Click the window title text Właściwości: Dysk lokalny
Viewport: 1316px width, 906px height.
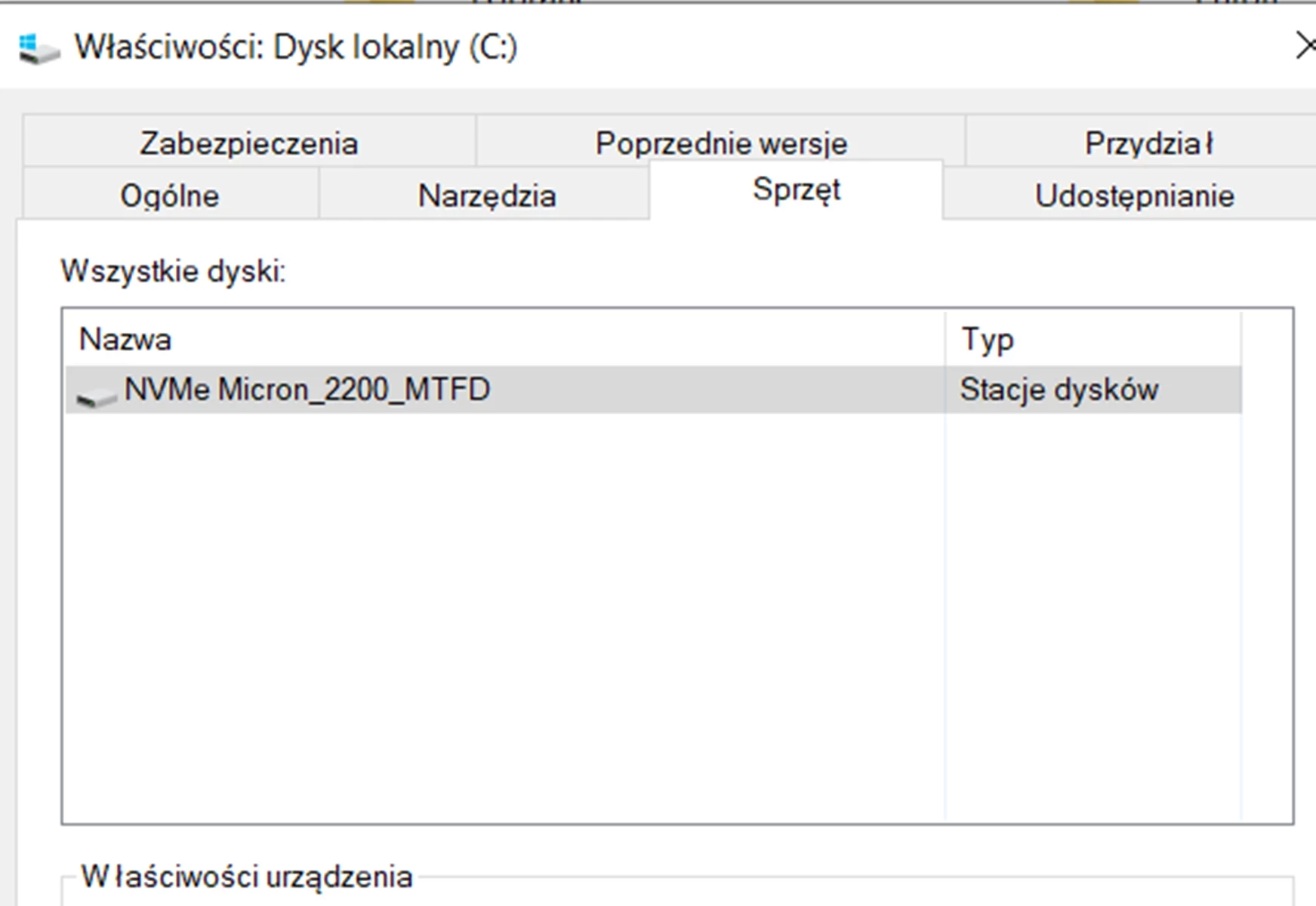(295, 48)
